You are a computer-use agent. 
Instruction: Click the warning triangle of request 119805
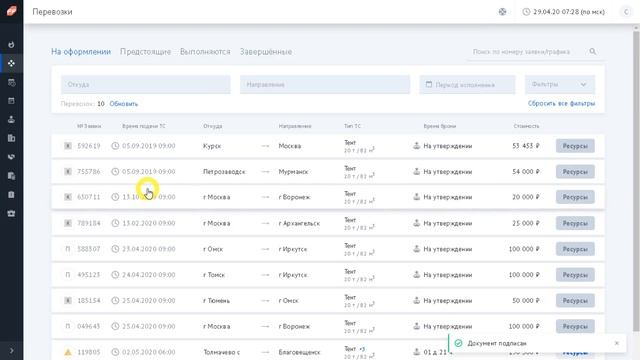click(x=68, y=352)
